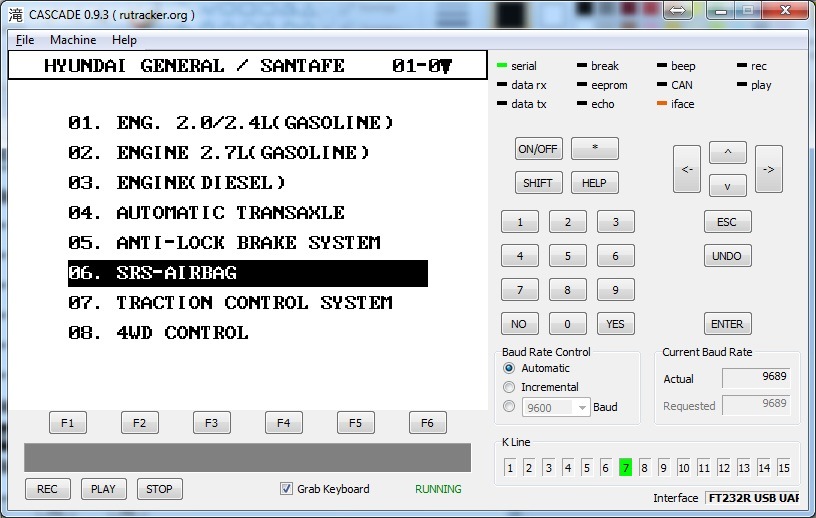
Task: Click the REC button
Action: point(47,489)
